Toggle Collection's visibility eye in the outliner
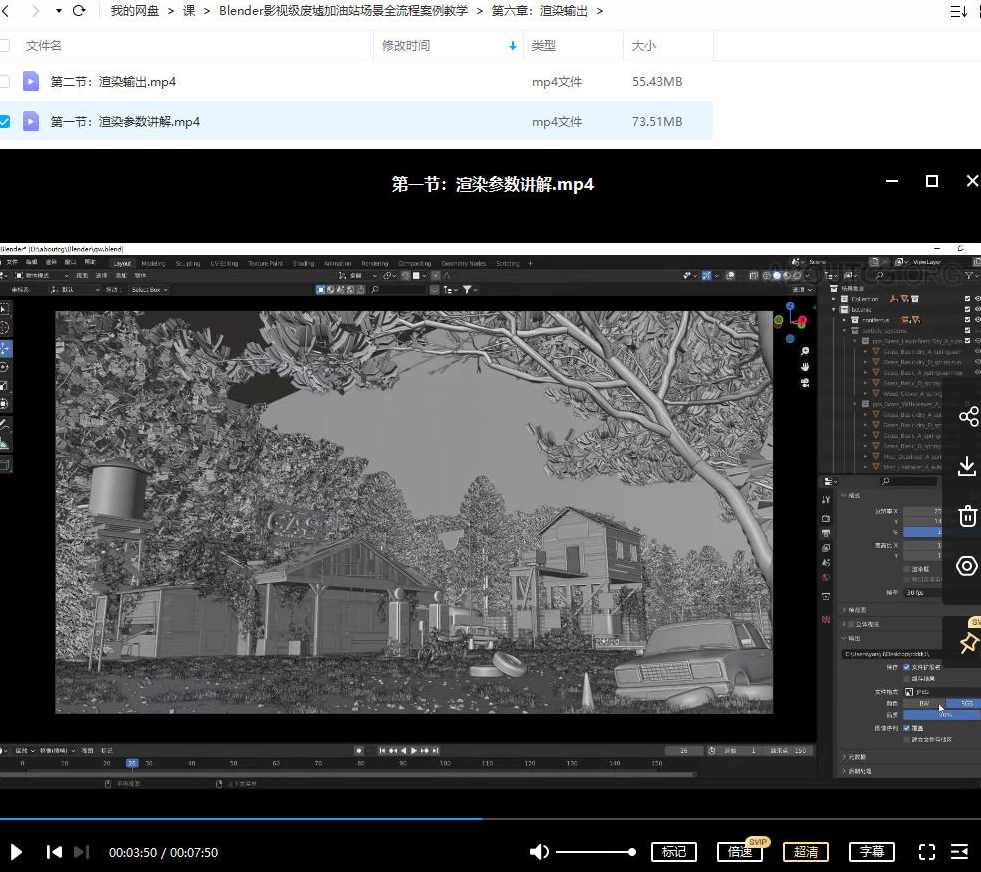This screenshot has width=981, height=872. 977,299
